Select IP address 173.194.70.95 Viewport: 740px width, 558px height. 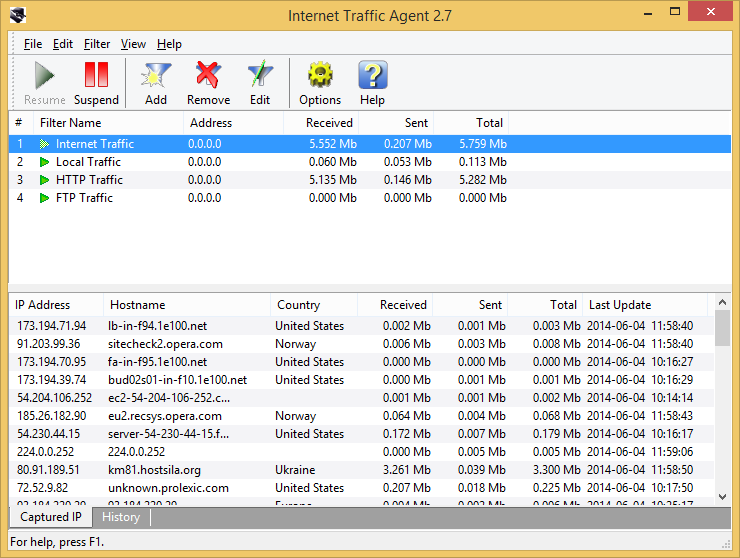51,362
